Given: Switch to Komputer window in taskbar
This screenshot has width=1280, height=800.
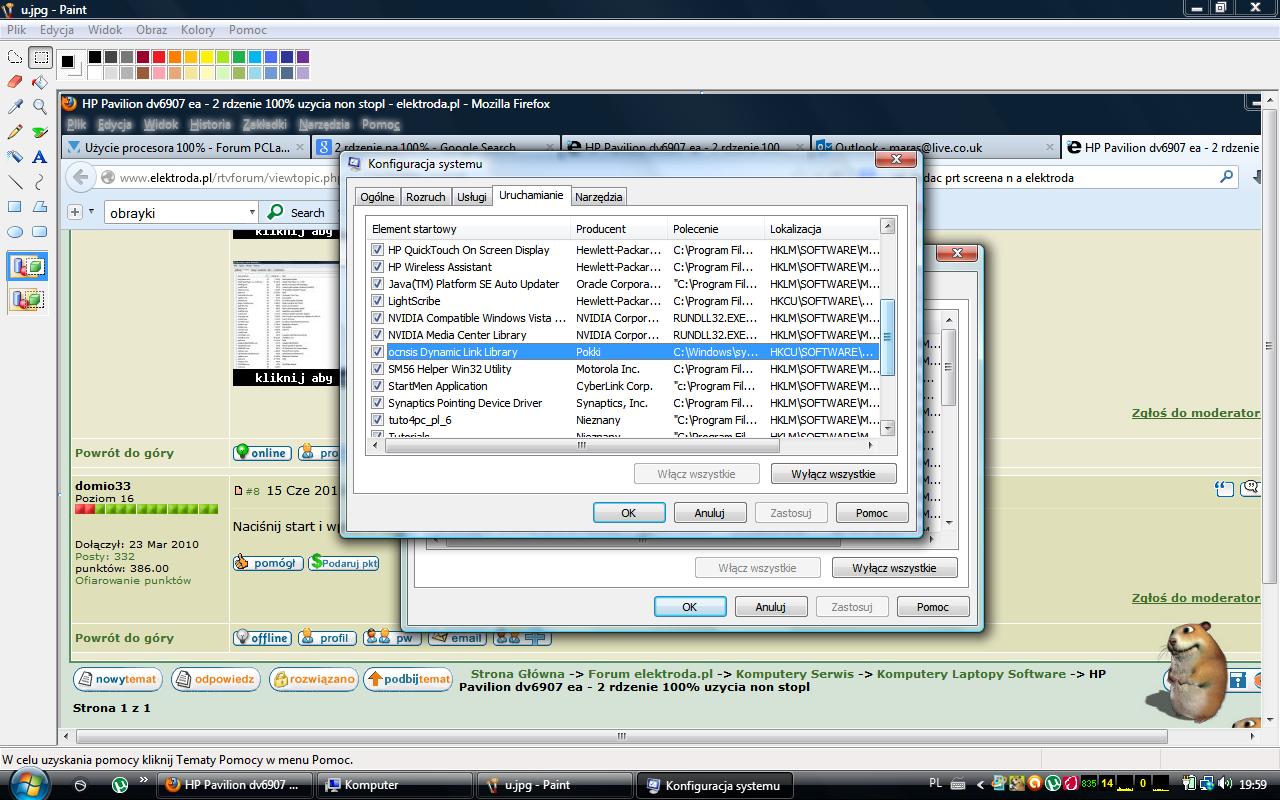Looking at the screenshot, I should coord(396,785).
